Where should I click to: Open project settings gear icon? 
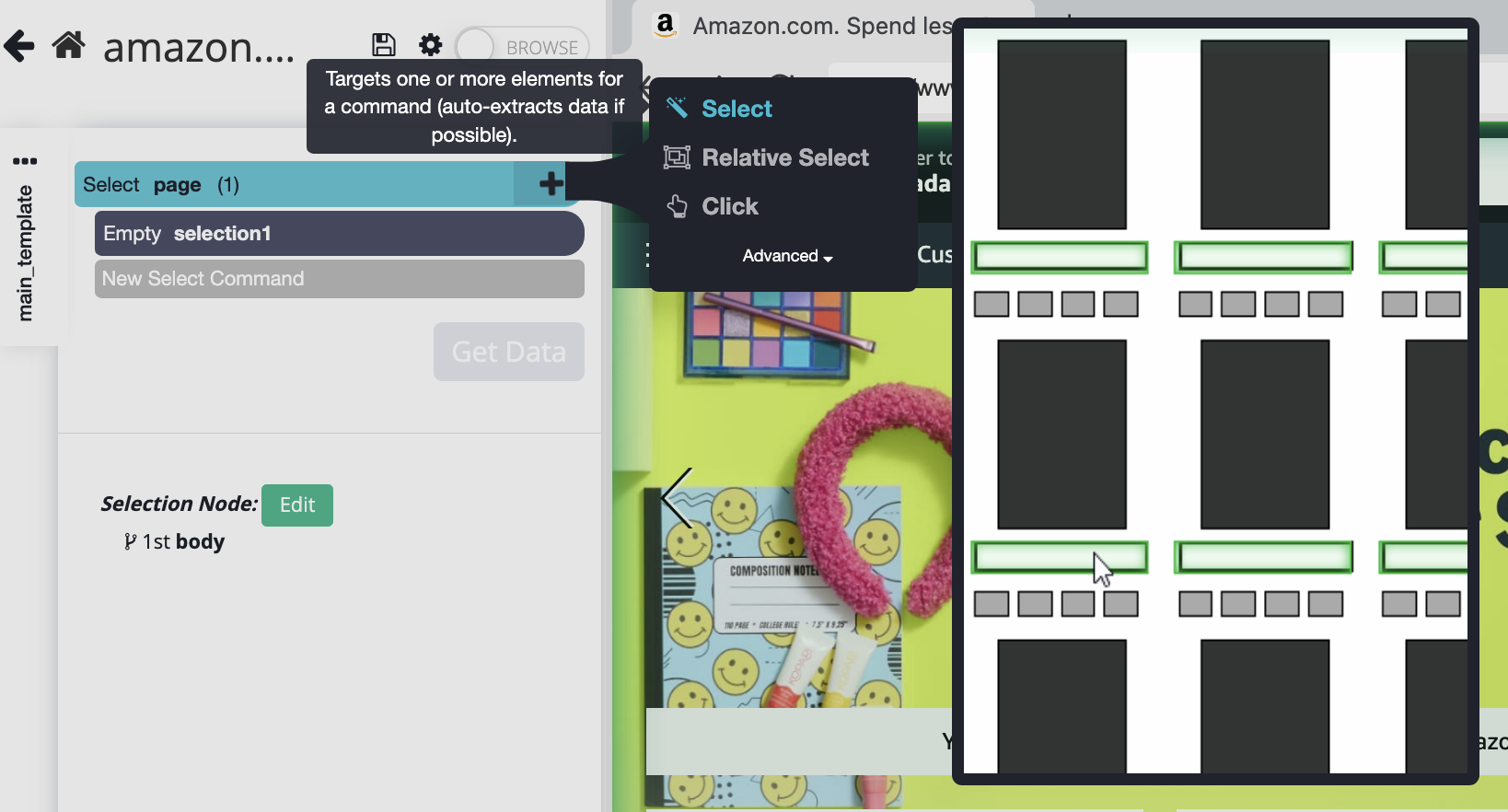(x=430, y=45)
